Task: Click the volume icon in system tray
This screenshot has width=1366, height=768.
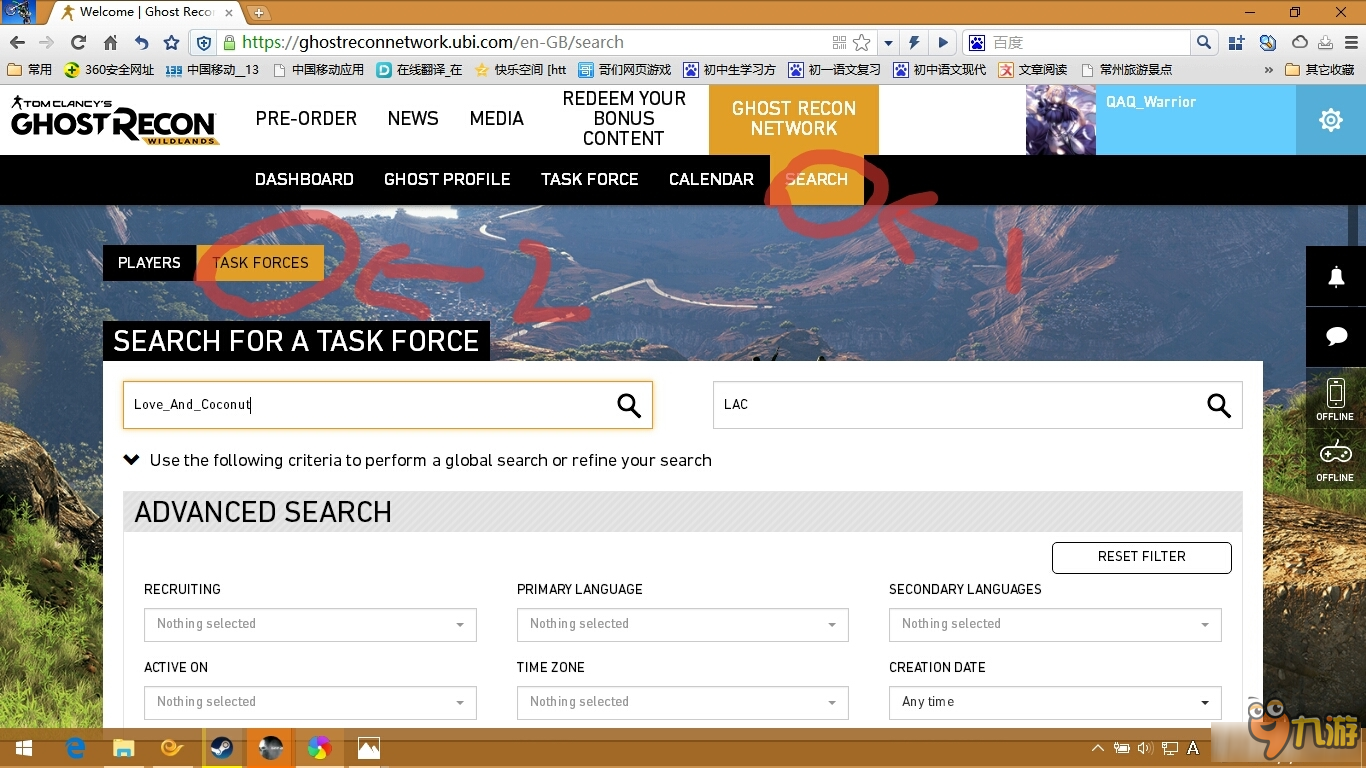Action: (x=1144, y=748)
